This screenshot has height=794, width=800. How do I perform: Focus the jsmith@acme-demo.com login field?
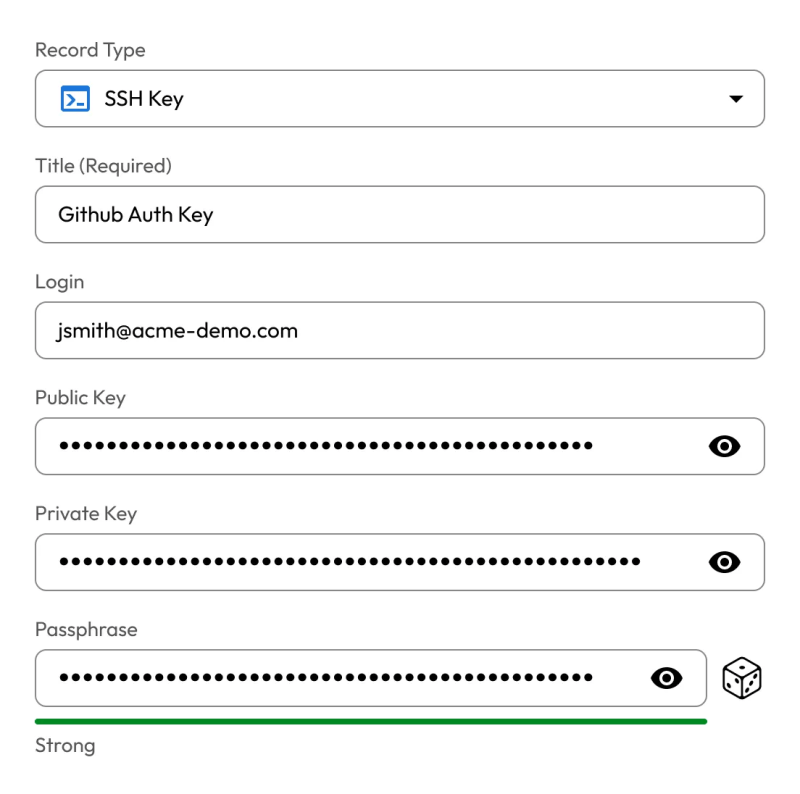tap(399, 330)
